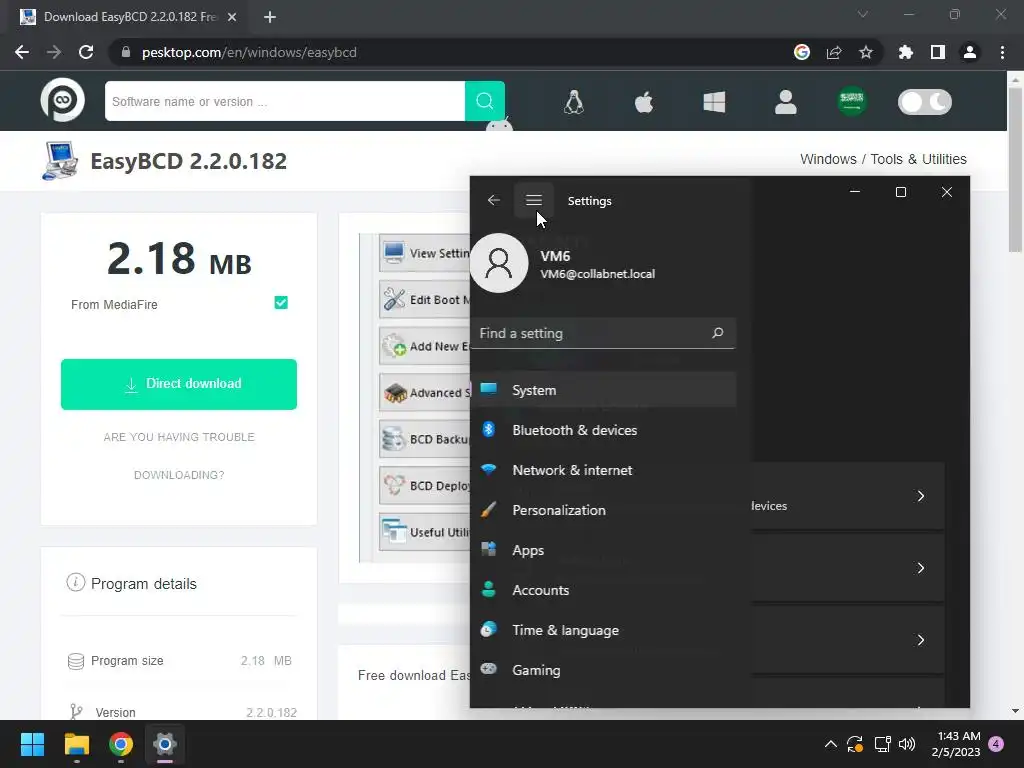Open Chrome three-dot menu
1024x768 pixels.
1002,52
